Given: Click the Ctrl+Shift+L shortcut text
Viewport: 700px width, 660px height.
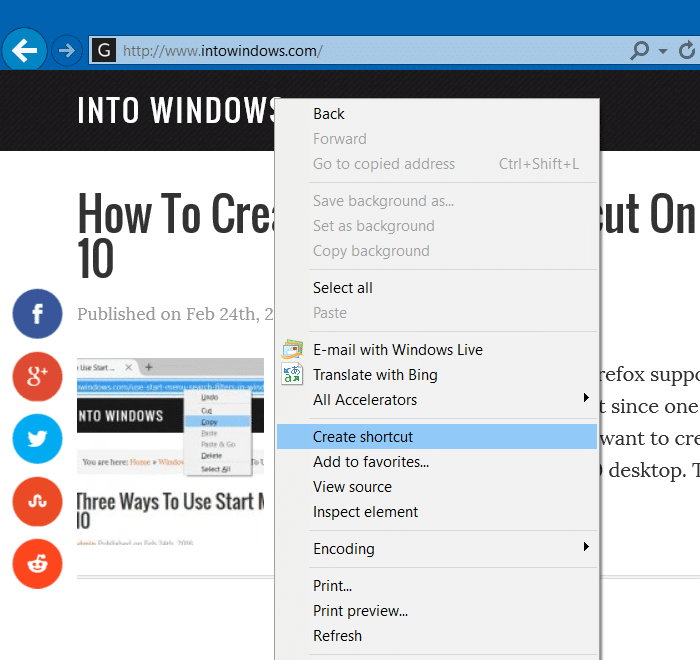Looking at the screenshot, I should [x=539, y=164].
